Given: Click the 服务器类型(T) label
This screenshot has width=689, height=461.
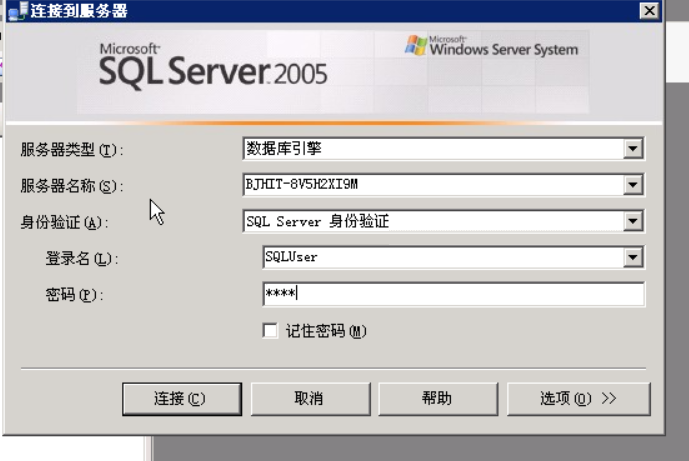Looking at the screenshot, I should point(72,150).
